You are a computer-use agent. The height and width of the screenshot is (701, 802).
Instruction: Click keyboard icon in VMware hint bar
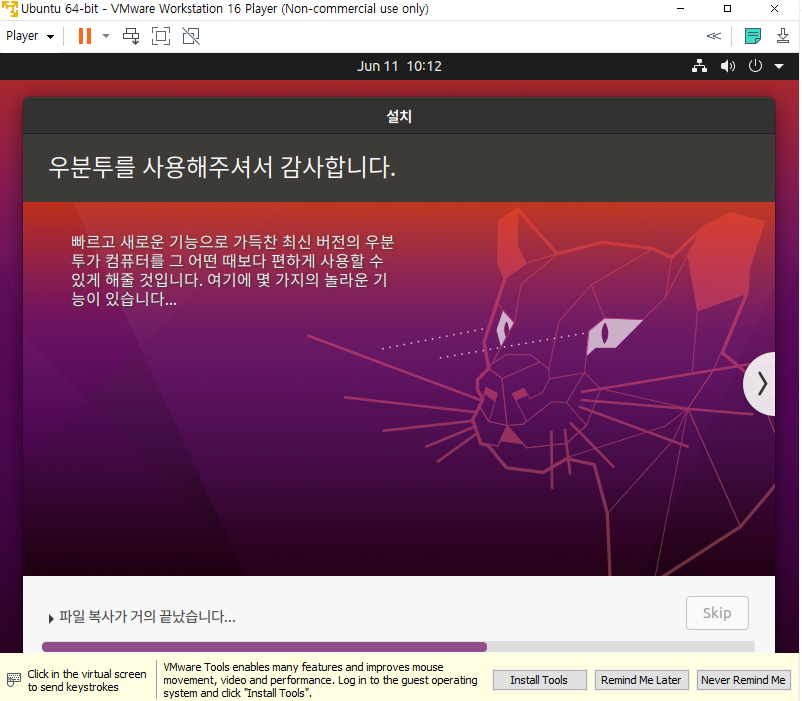[14, 680]
